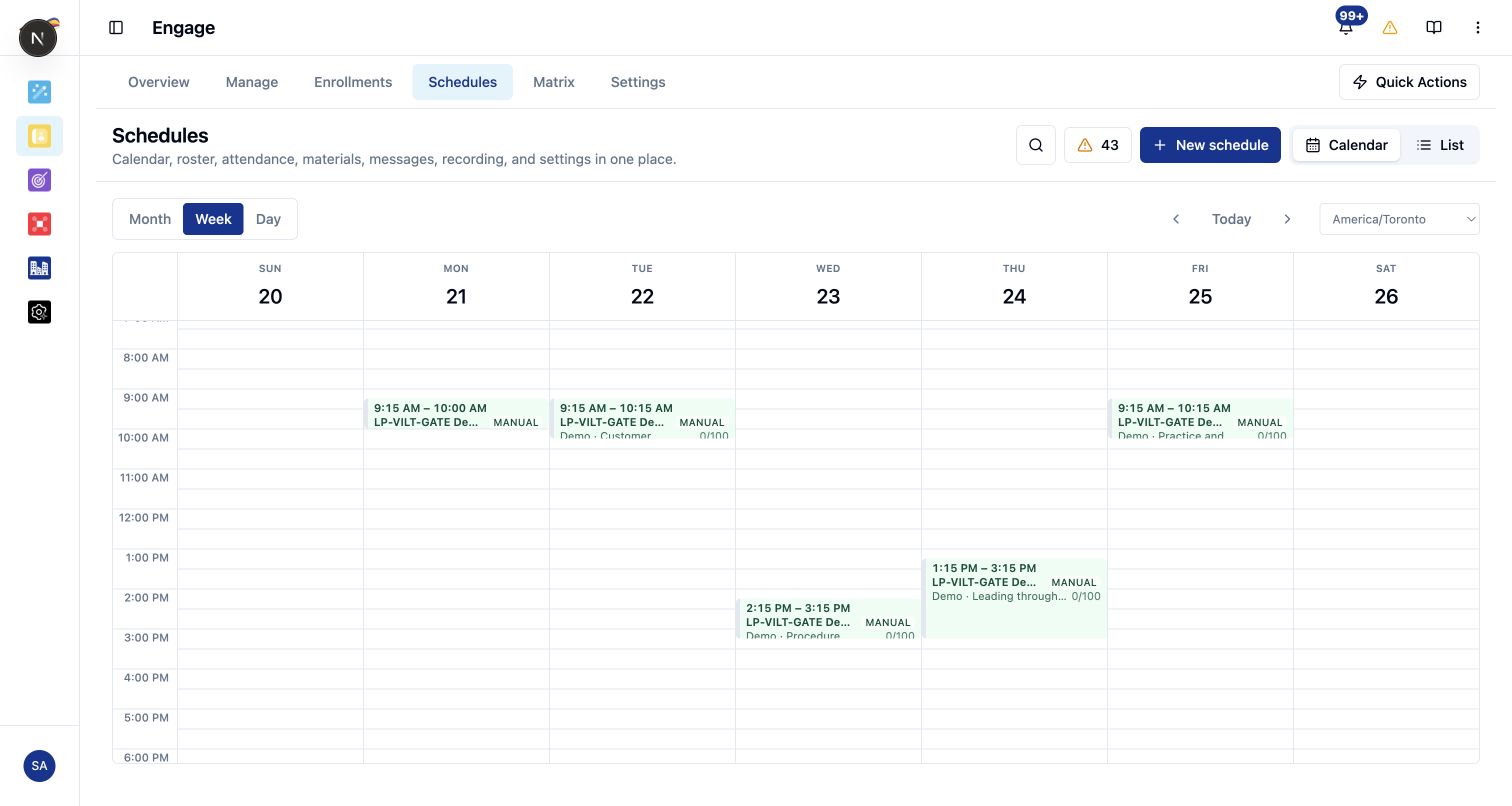This screenshot has height=806, width=1512.
Task: Open the 43 warnings button
Action: click(1098, 145)
